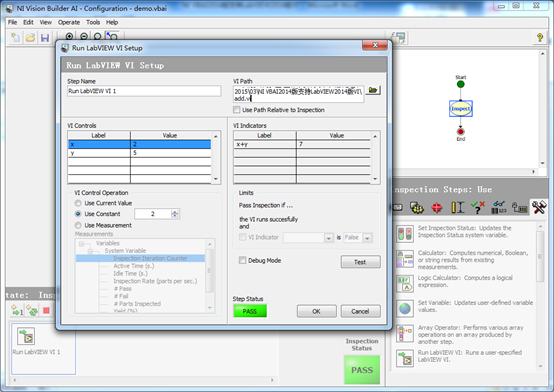Enable Use Path Relative to Inspection checkbox
Screen dimensions: 554x392
[236, 110]
